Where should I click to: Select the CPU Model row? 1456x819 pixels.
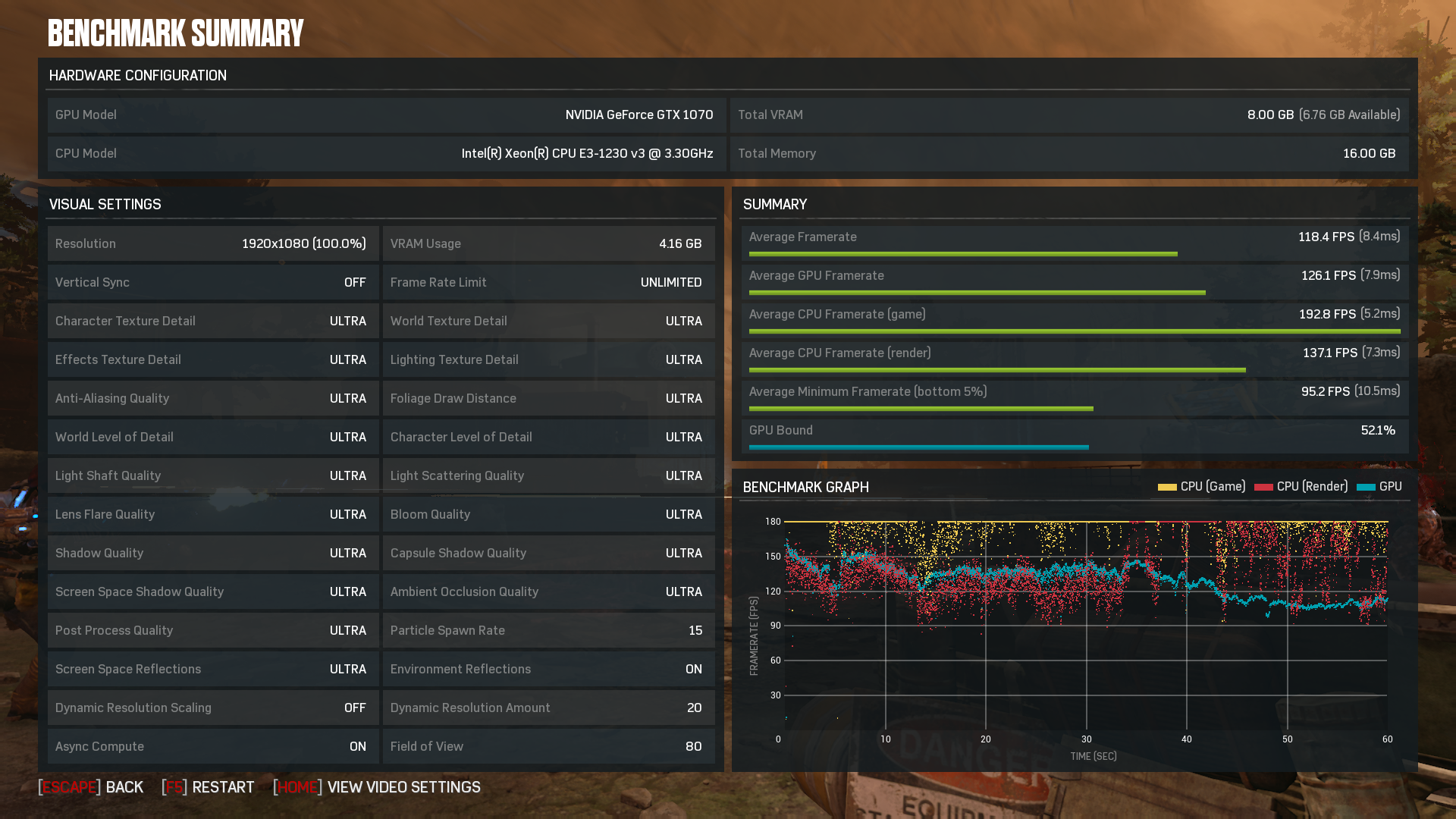click(387, 154)
